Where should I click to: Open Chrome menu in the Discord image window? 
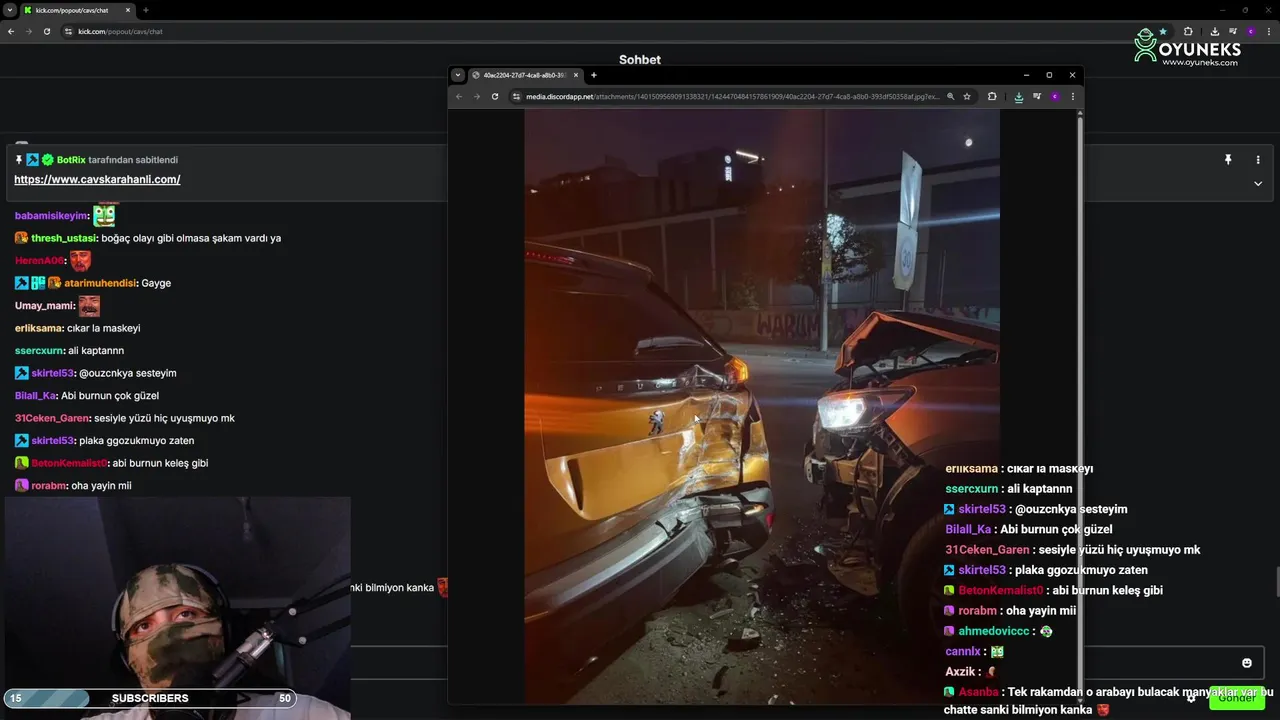[1073, 97]
